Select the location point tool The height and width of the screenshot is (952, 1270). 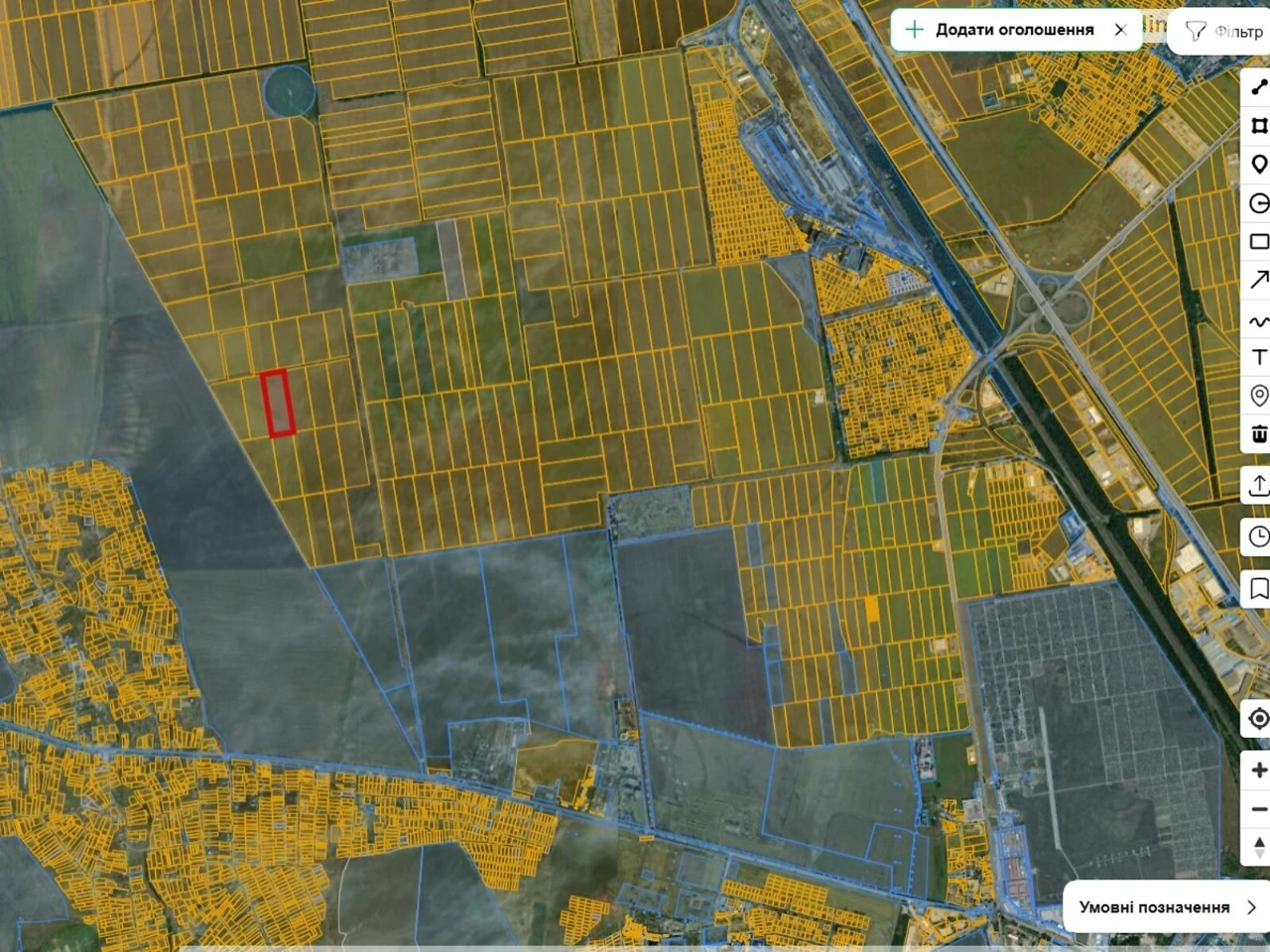pos(1258,396)
